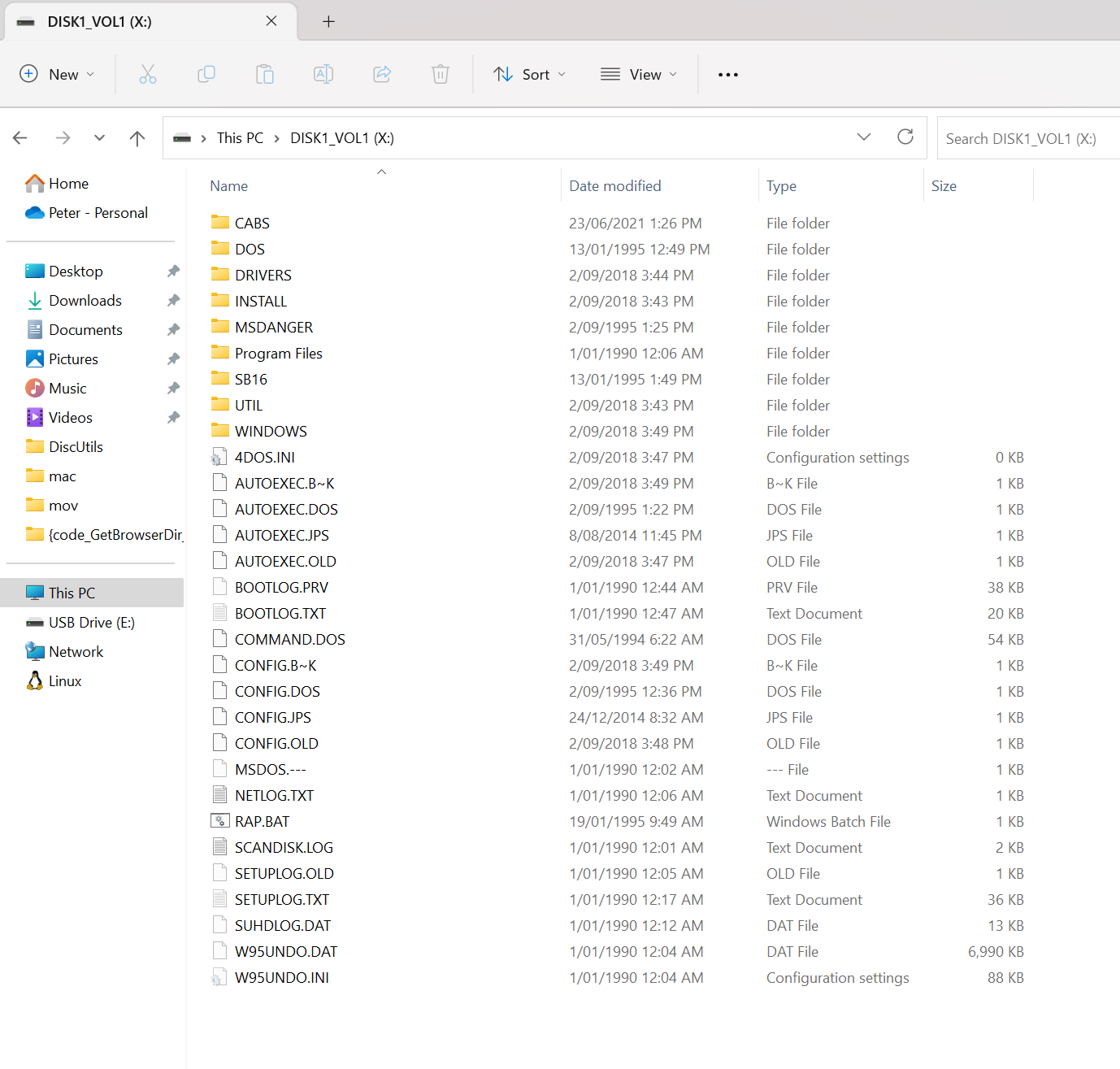Open Network in the sidebar

75,651
